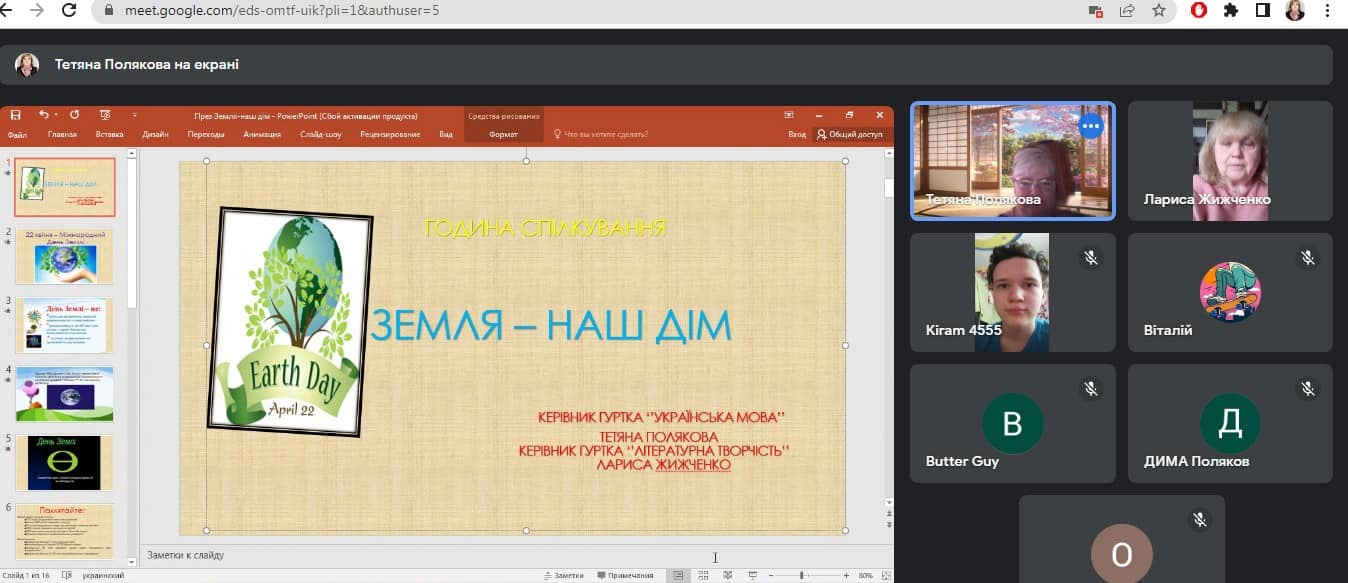Open the Chrome three-dot menu
Image resolution: width=1348 pixels, height=583 pixels.
click(1328, 11)
